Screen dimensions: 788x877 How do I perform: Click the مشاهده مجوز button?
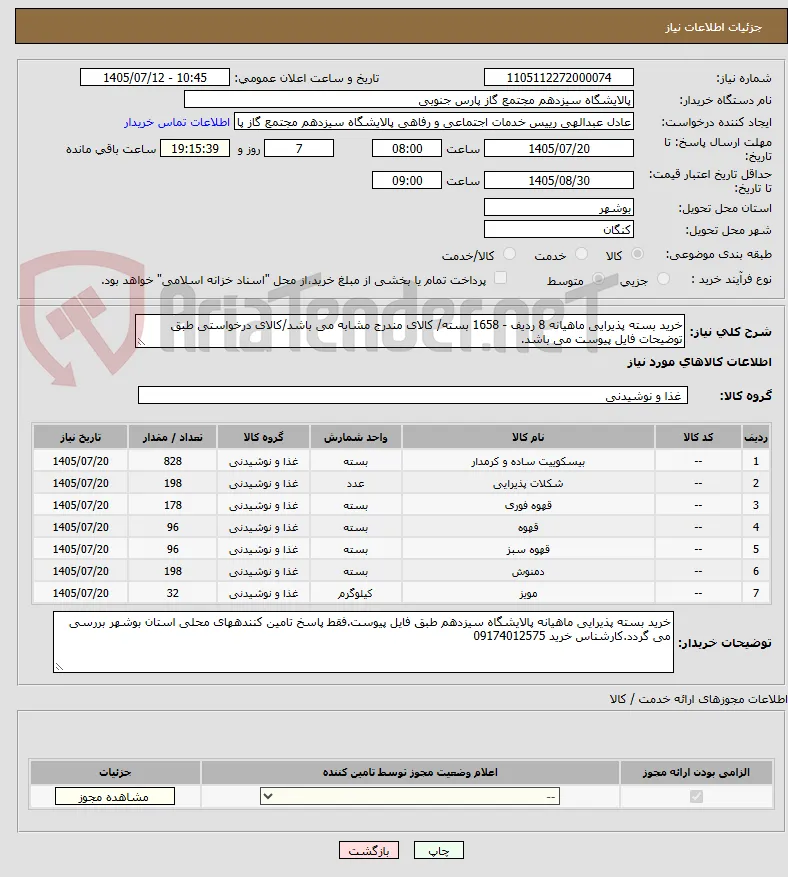115,796
